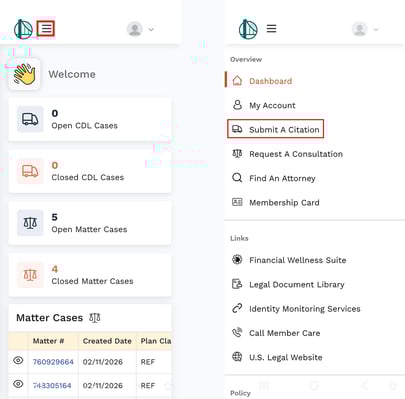Viewport: 405px width, 399px height.
Task: Click scales icon on Closed Matter Cases card
Action: point(30,275)
